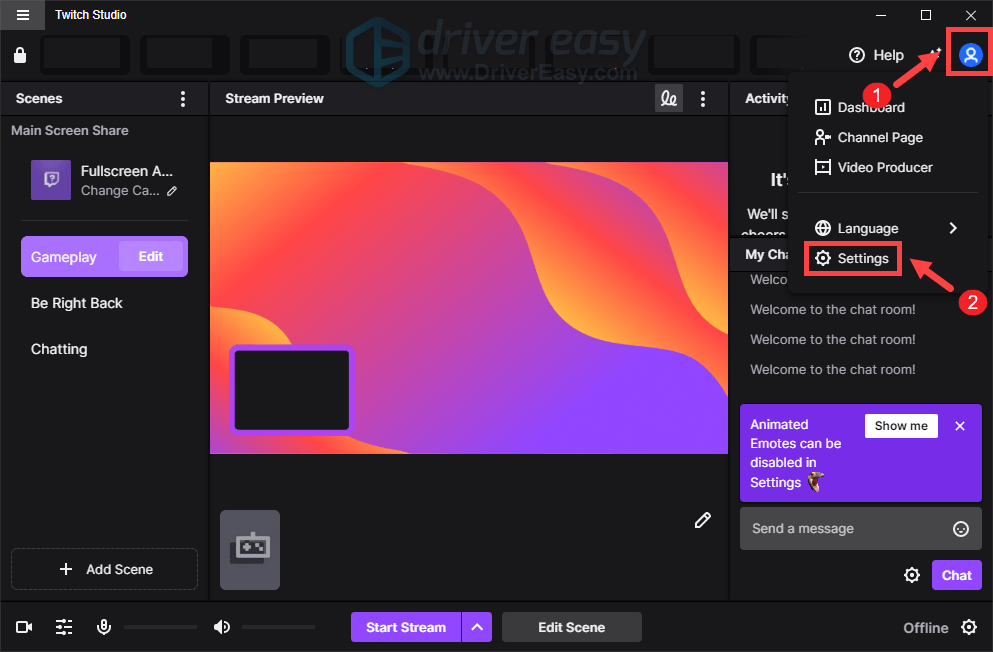Click the Change Ca... text
Image resolution: width=993 pixels, height=652 pixels.
tap(120, 191)
